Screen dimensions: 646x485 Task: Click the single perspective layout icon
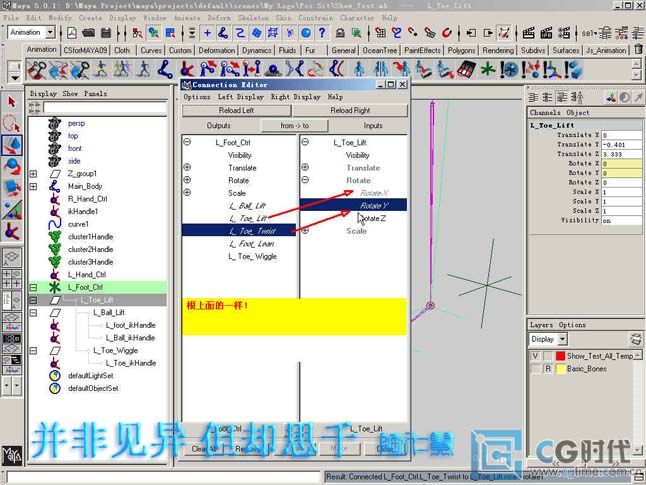pos(12,257)
